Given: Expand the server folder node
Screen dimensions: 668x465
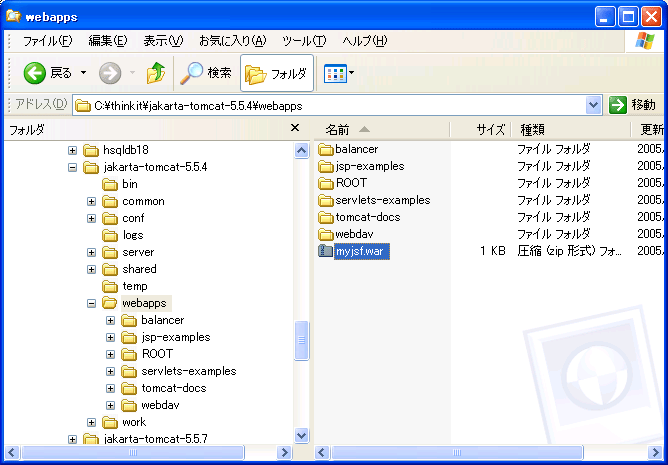Looking at the screenshot, I should 91,253.
